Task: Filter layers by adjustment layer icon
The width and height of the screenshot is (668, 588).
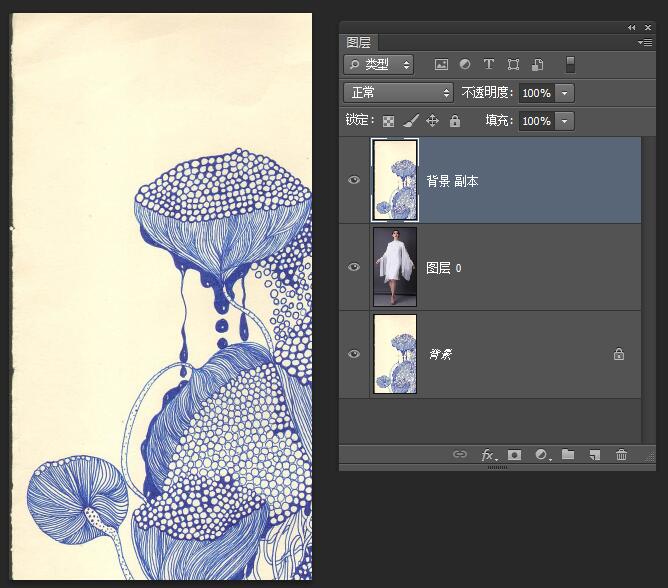Action: coord(465,64)
